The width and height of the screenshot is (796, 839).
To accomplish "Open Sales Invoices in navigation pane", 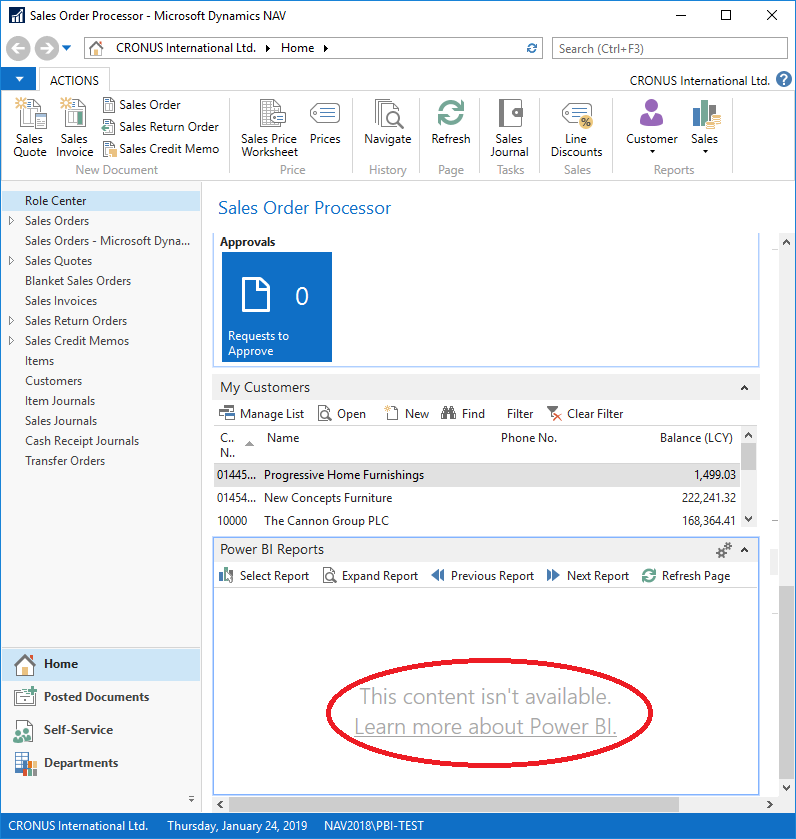I will pos(61,301).
